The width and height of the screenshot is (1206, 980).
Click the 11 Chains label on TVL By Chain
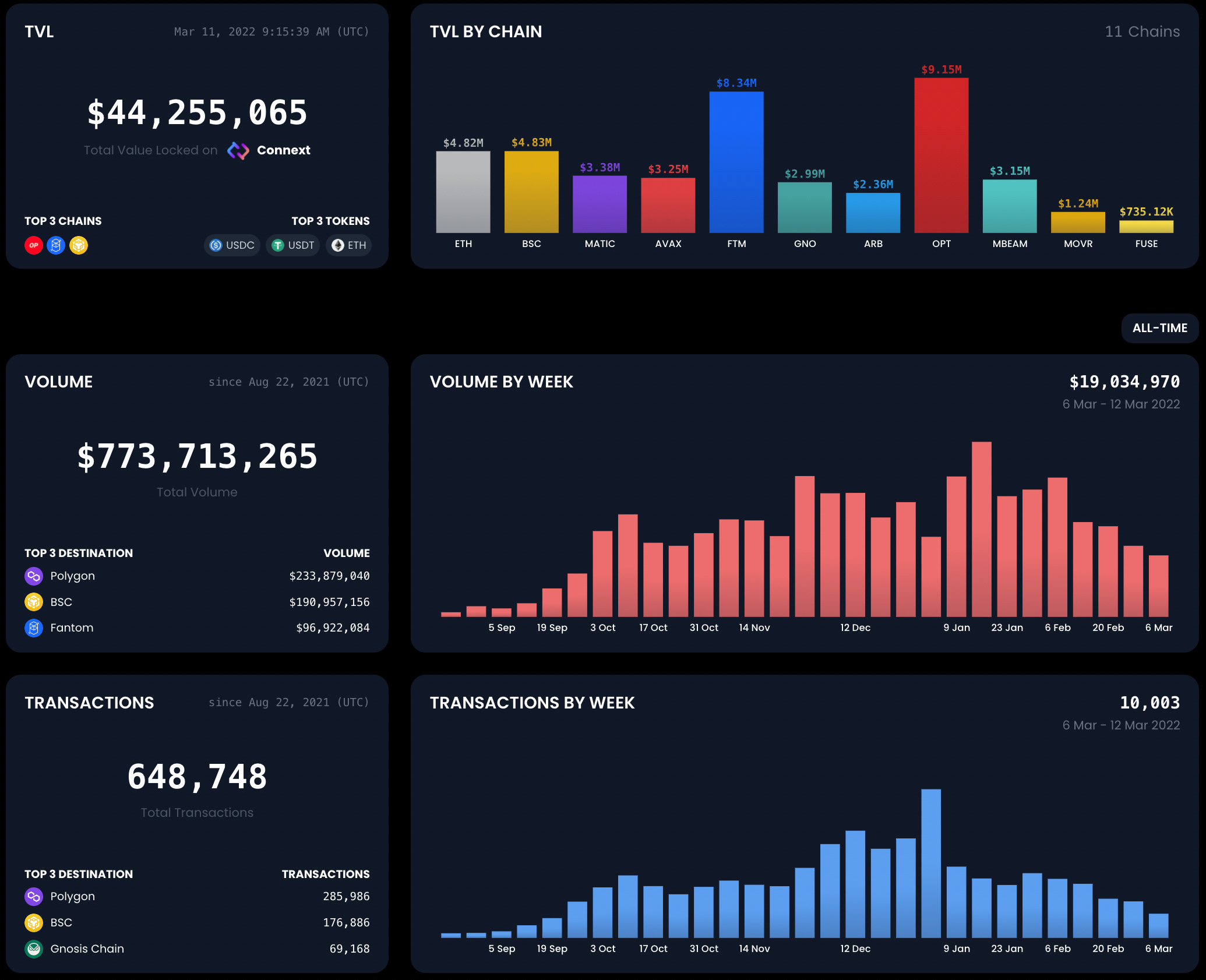point(1142,31)
